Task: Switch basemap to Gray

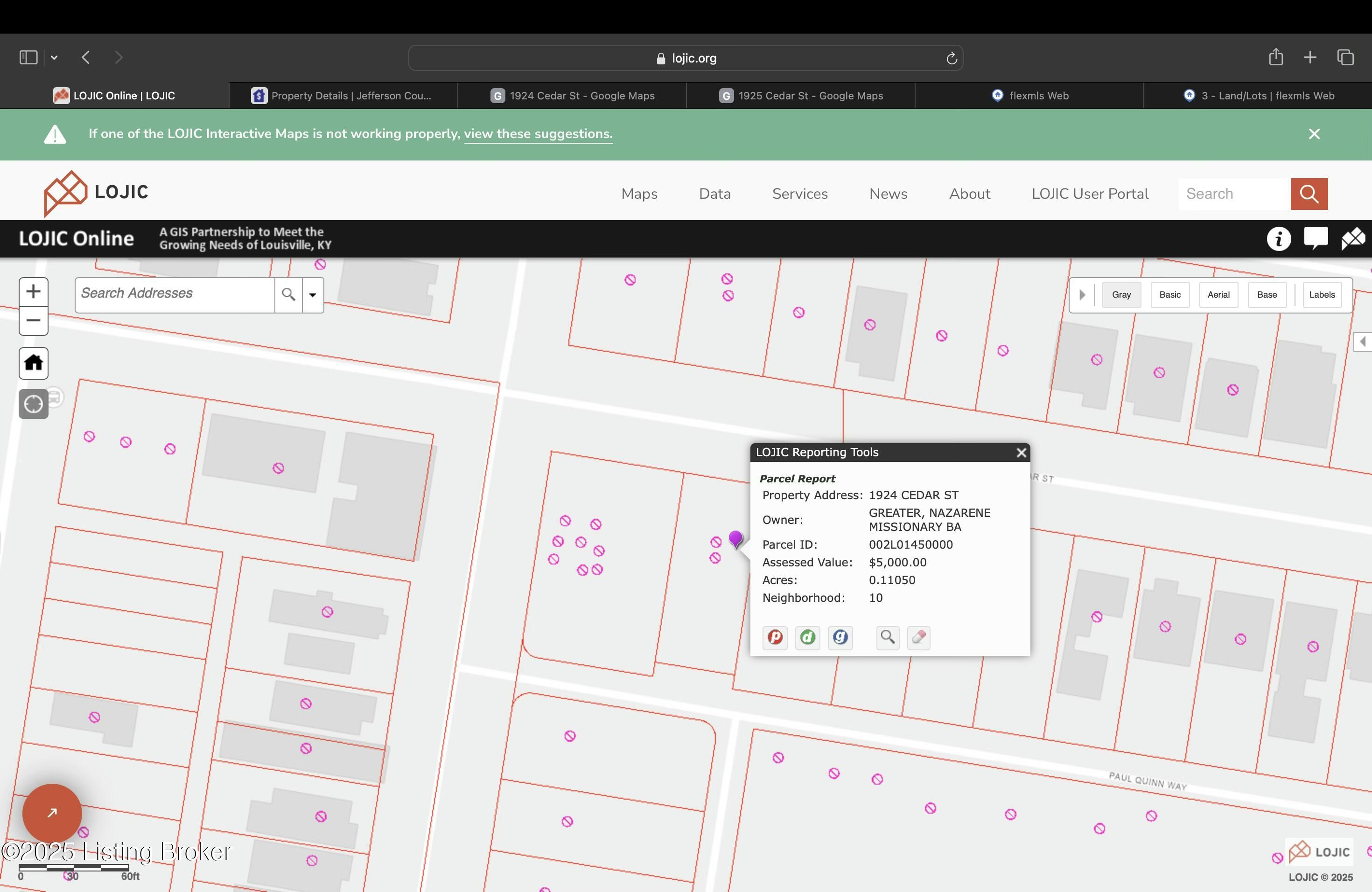Action: [1121, 295]
